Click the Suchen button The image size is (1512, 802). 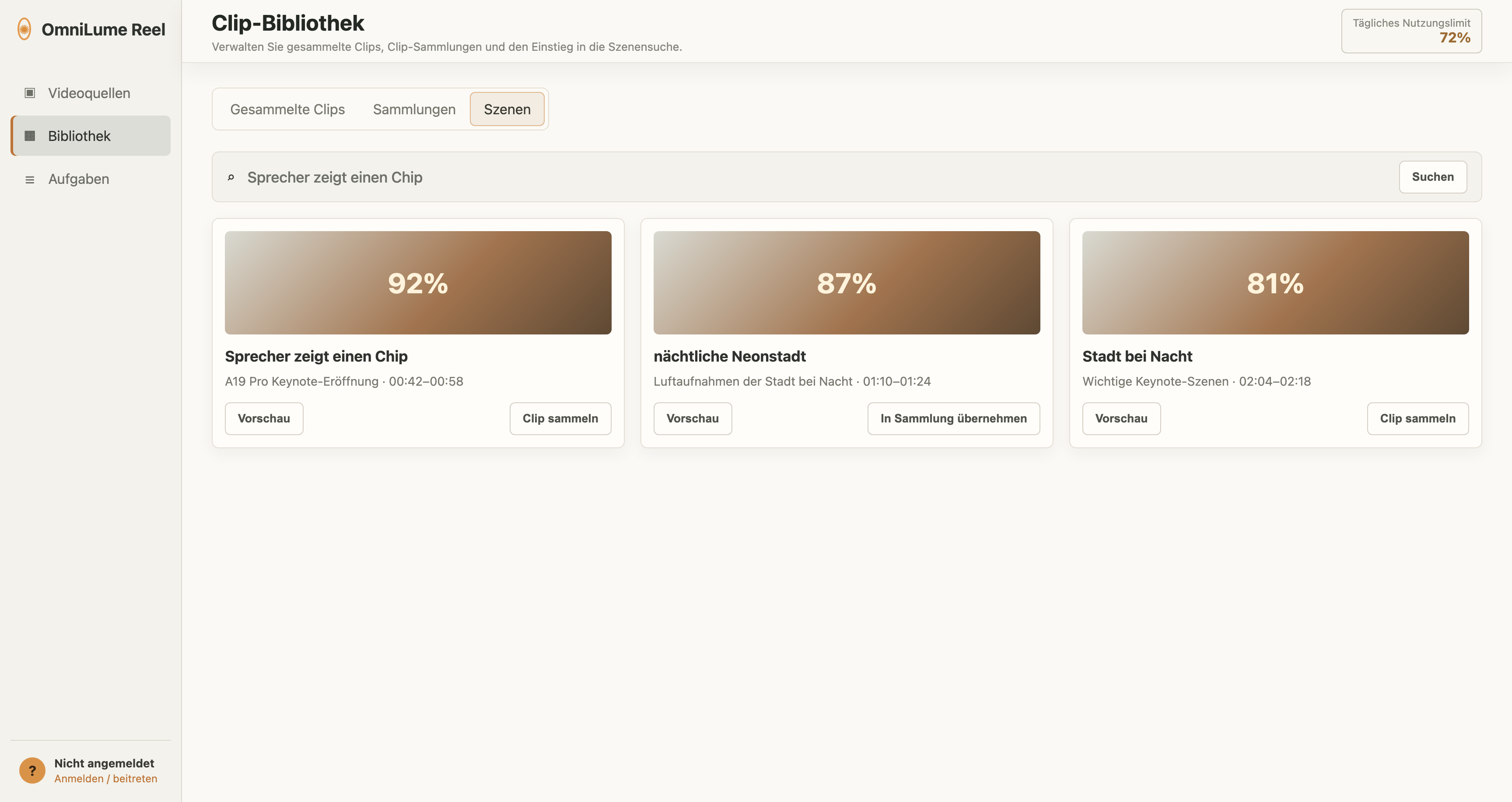coord(1433,177)
